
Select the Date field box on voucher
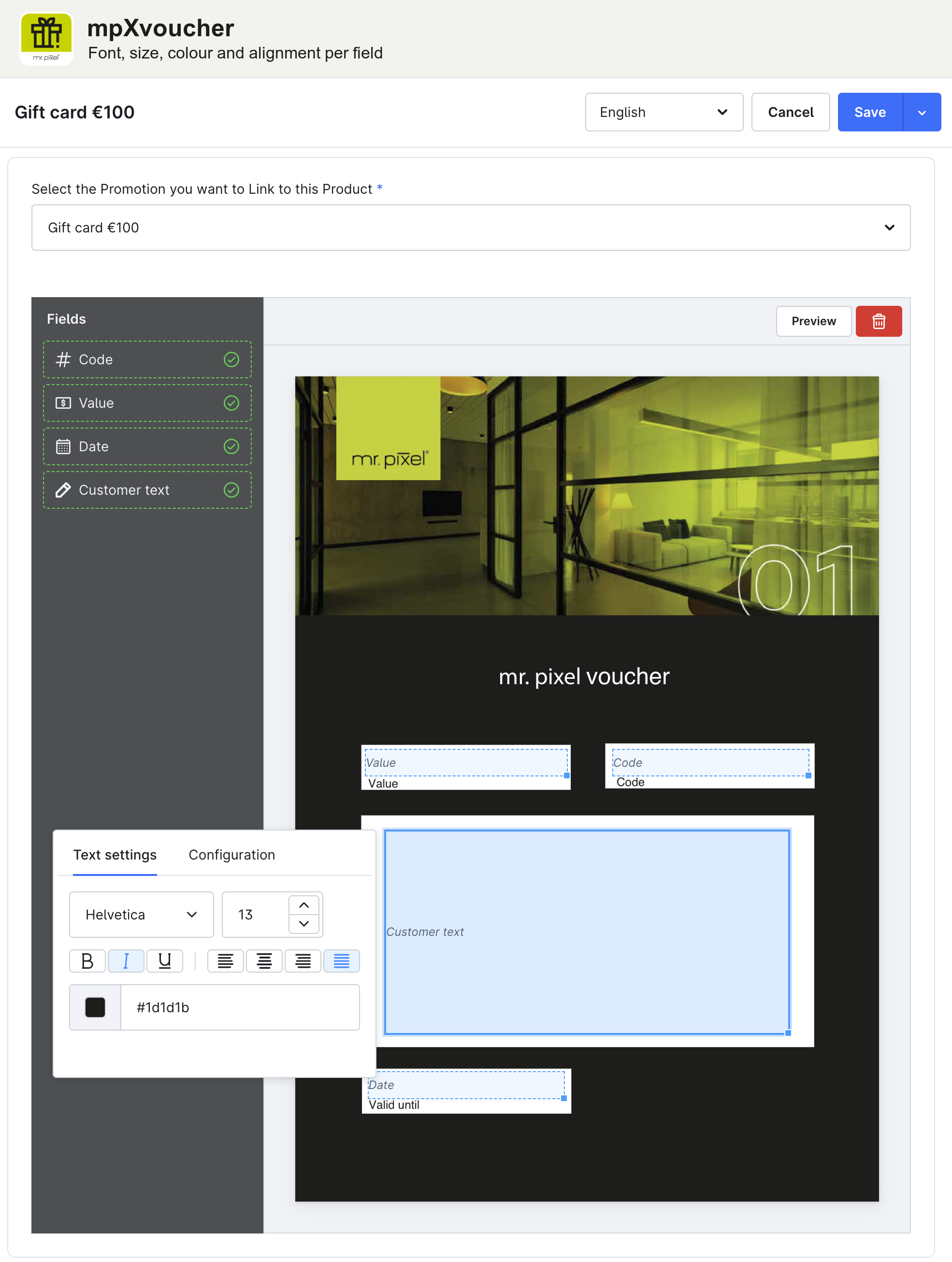pos(466,1085)
